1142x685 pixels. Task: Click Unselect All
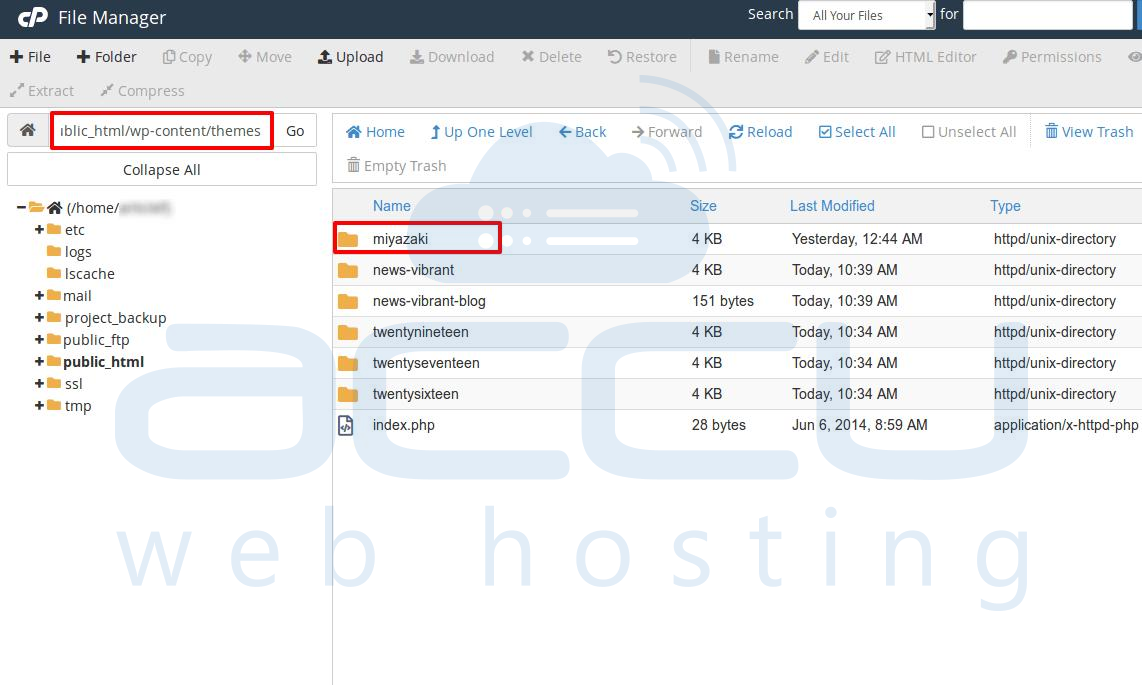969,132
